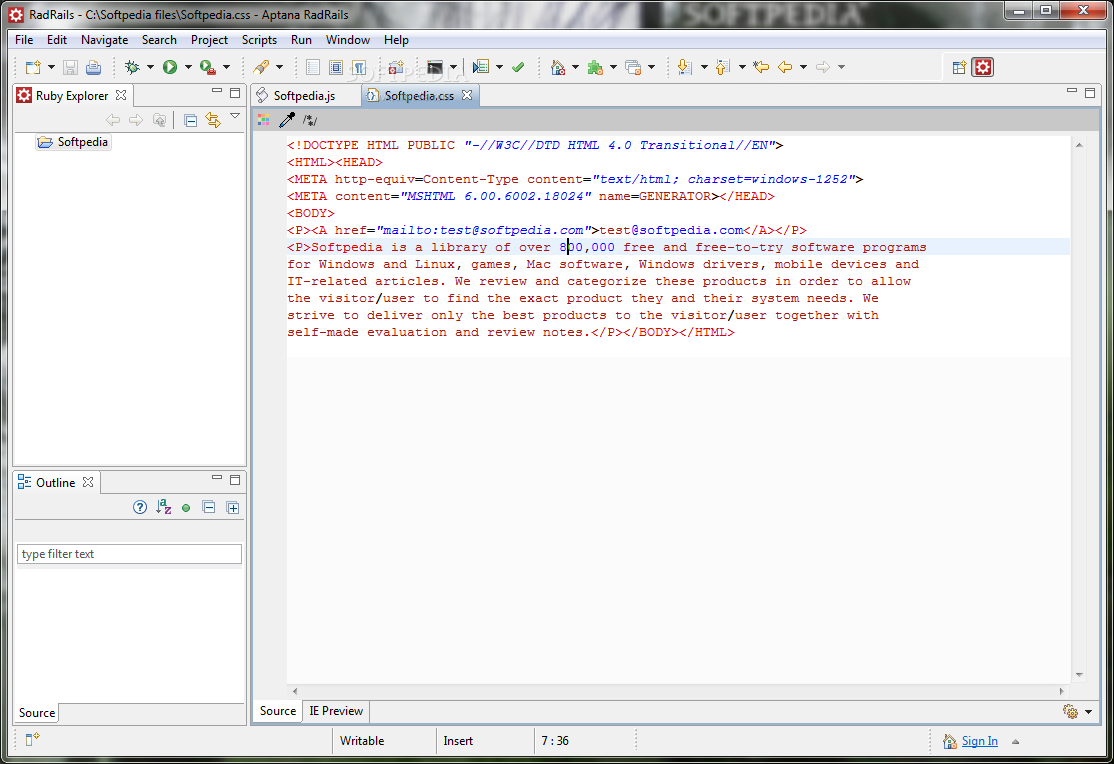Click the Open Console terminal icon

435,68
